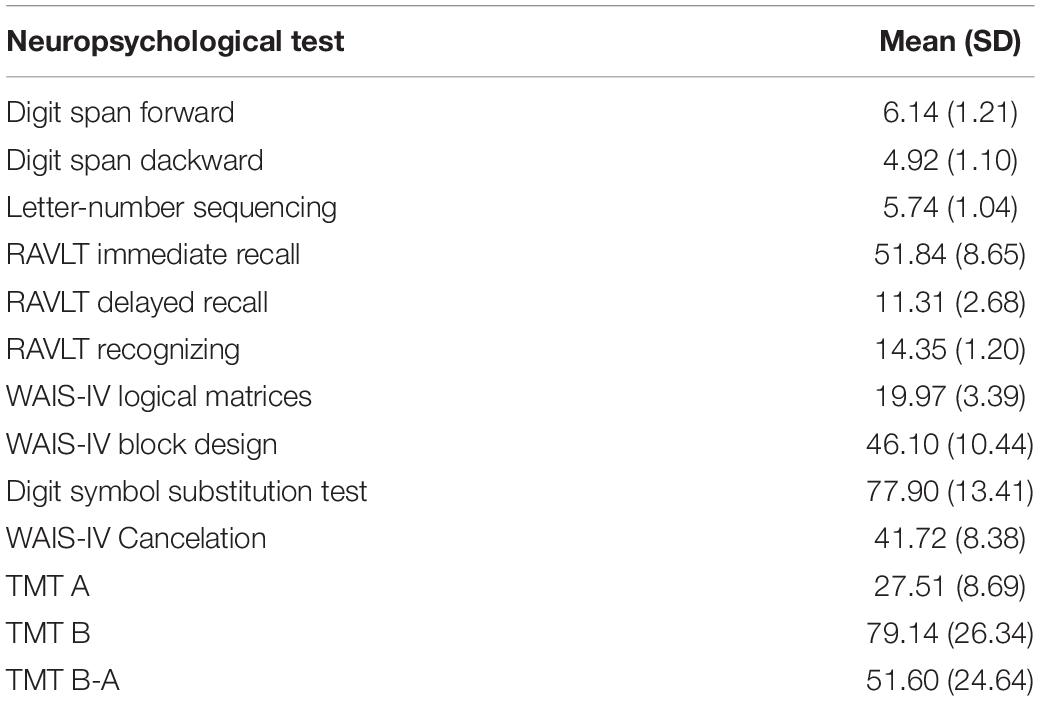Select the value 51.60 (24.64)
This screenshot has width=1040, height=701.
coord(950,681)
